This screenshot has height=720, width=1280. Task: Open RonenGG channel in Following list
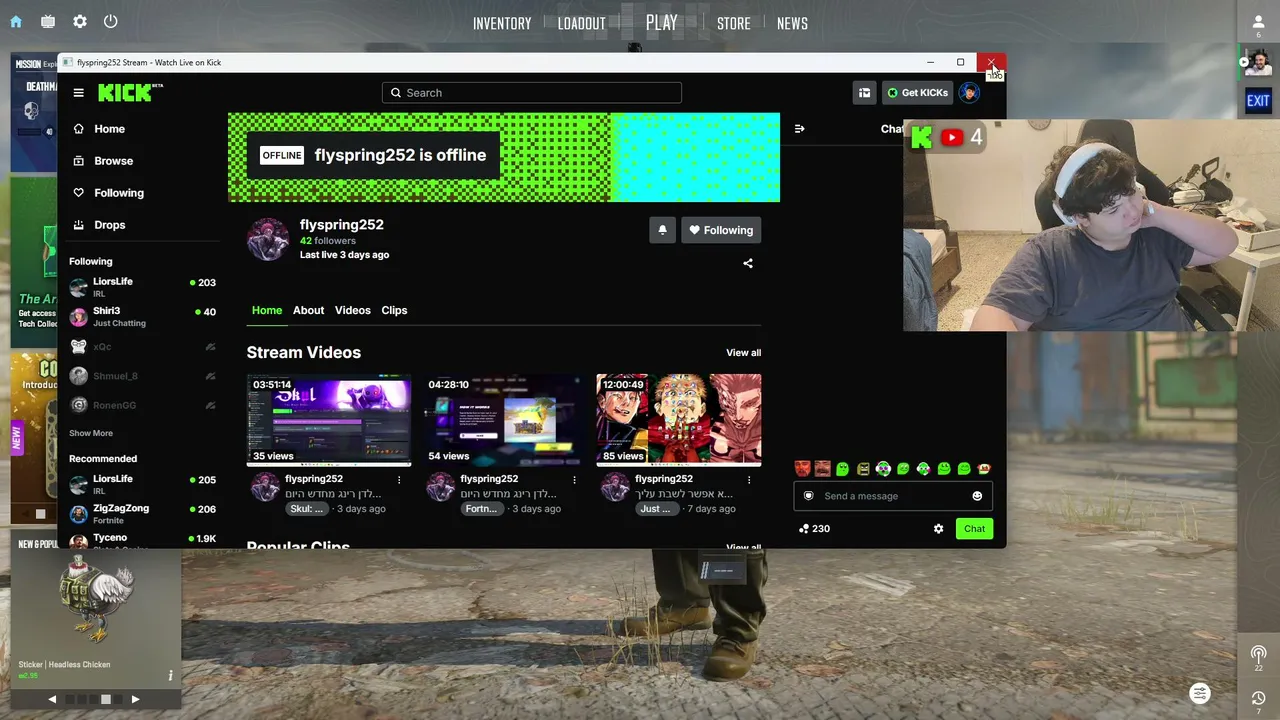coord(142,405)
